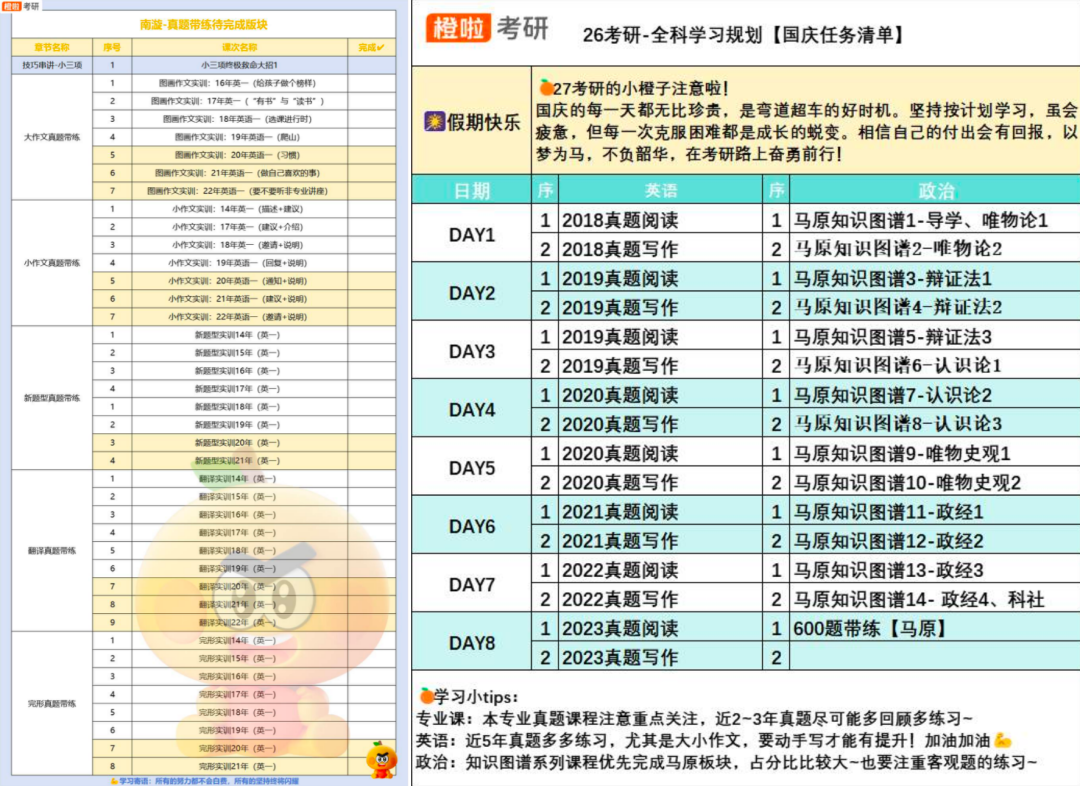The width and height of the screenshot is (1080, 786).
Task: Select the title 南漩-真题带练待完成版块
Action: coord(204,25)
